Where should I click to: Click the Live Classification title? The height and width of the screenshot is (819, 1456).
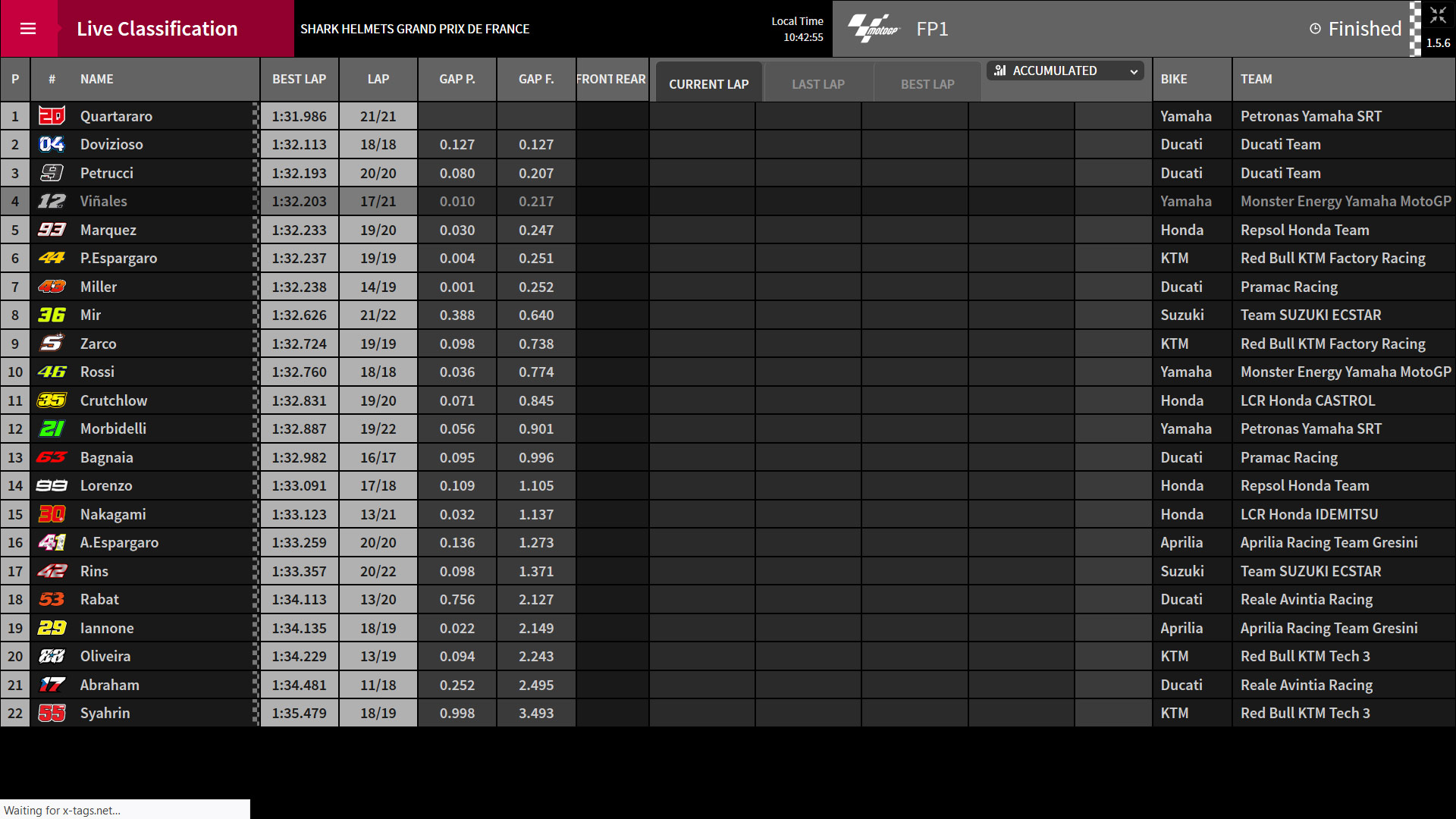pyautogui.click(x=157, y=29)
